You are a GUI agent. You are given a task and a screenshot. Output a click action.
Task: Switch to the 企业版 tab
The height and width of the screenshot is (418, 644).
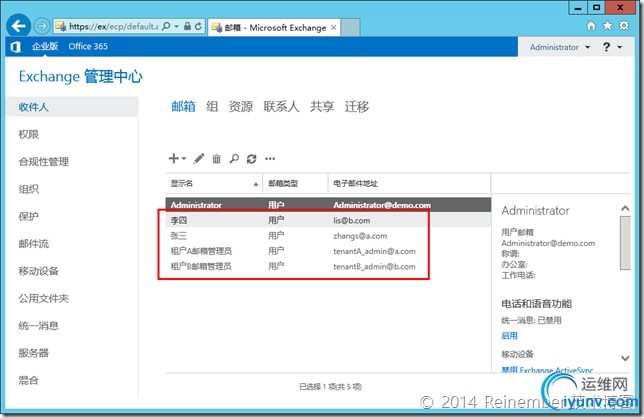pyautogui.click(x=45, y=46)
